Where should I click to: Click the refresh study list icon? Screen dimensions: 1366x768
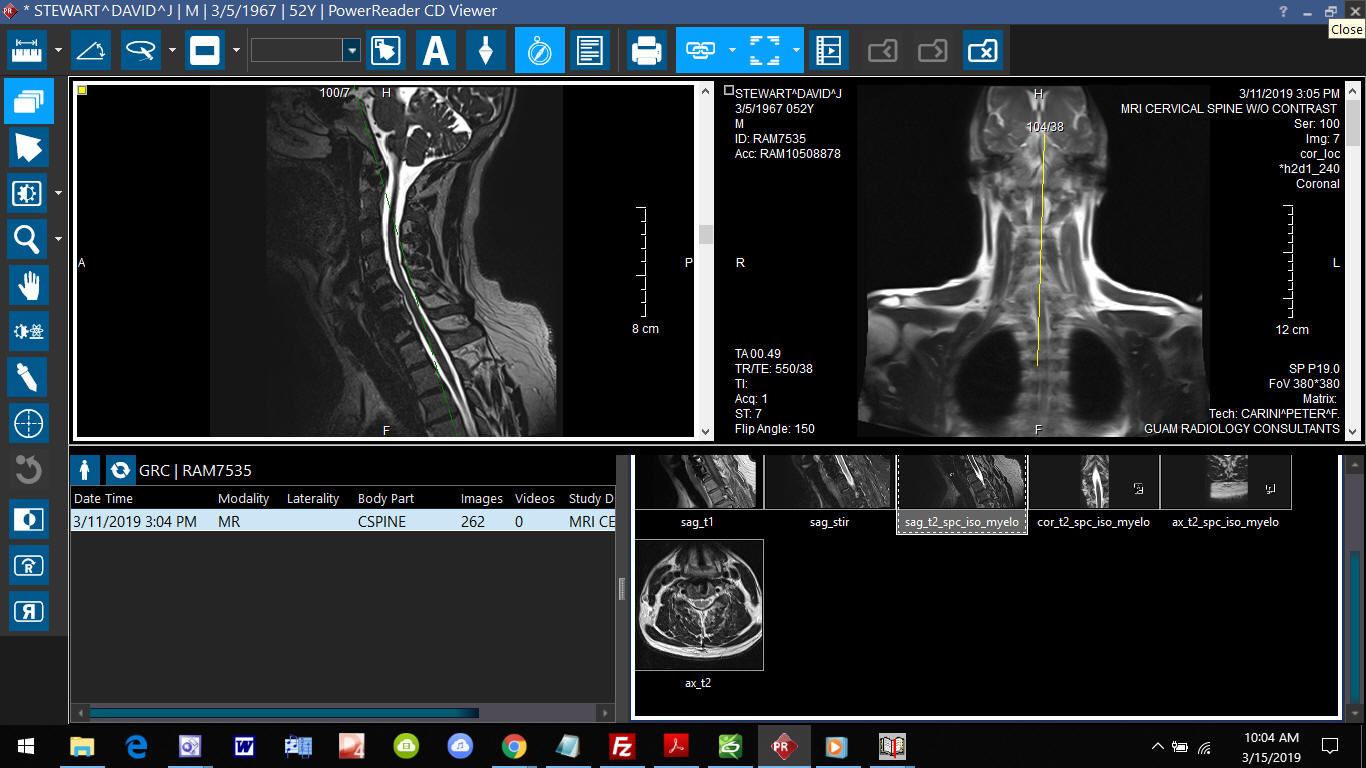pos(120,469)
